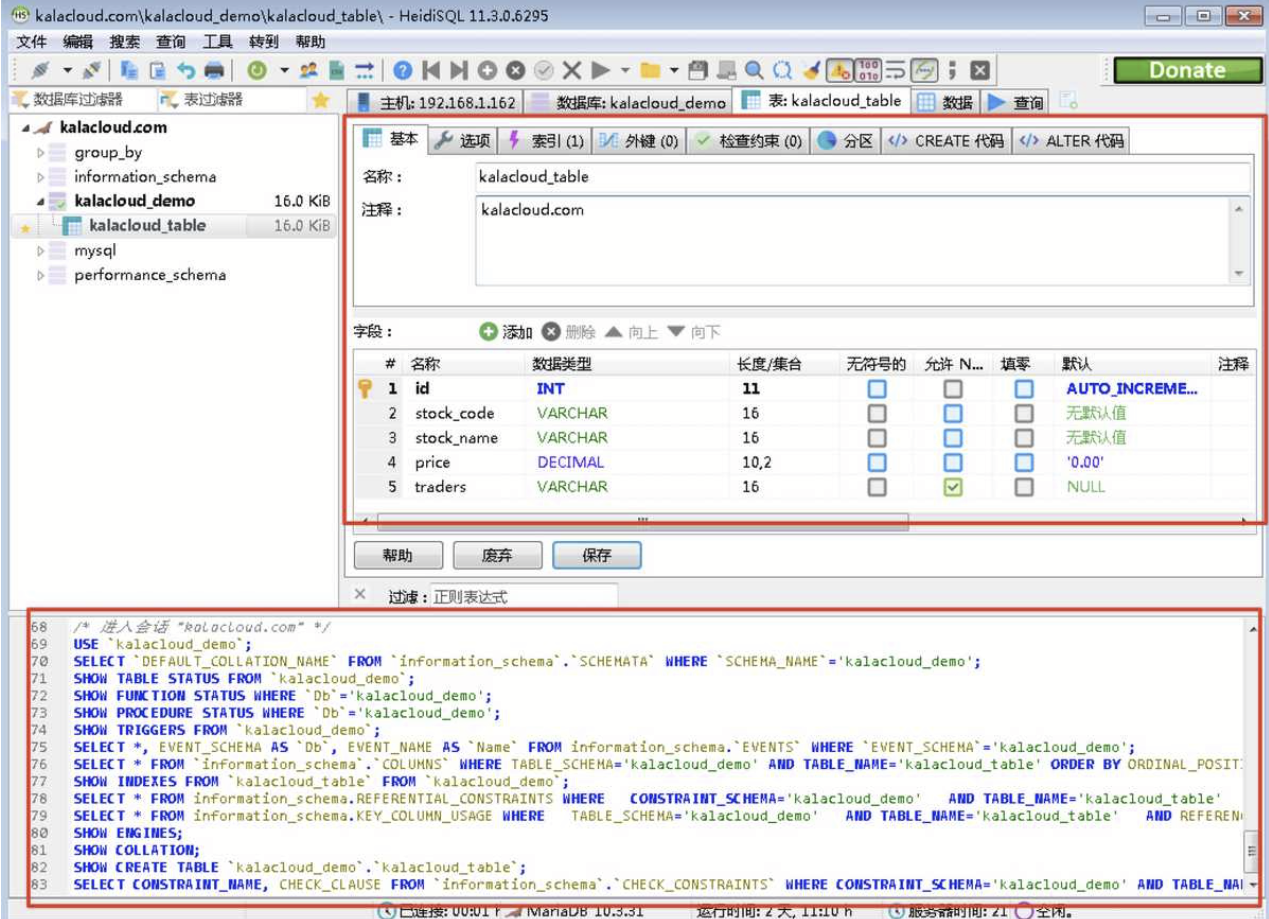Collapse the kalacloud.com session node

click(24, 128)
